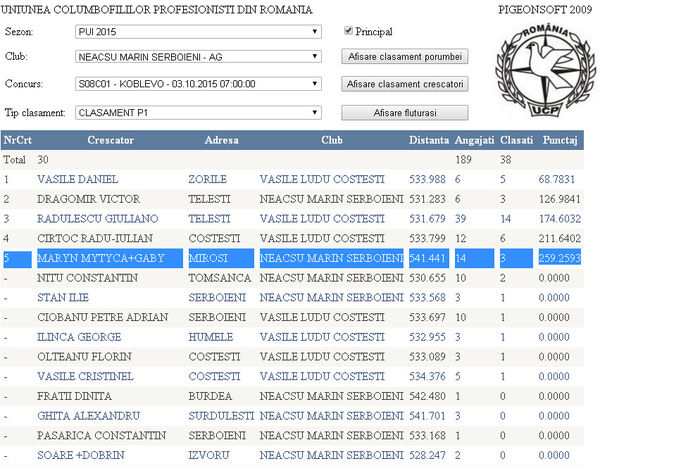Screen dimensions: 700x466
Task: Click VASILE CRISTINEL in the table
Action: pyautogui.click(x=85, y=376)
